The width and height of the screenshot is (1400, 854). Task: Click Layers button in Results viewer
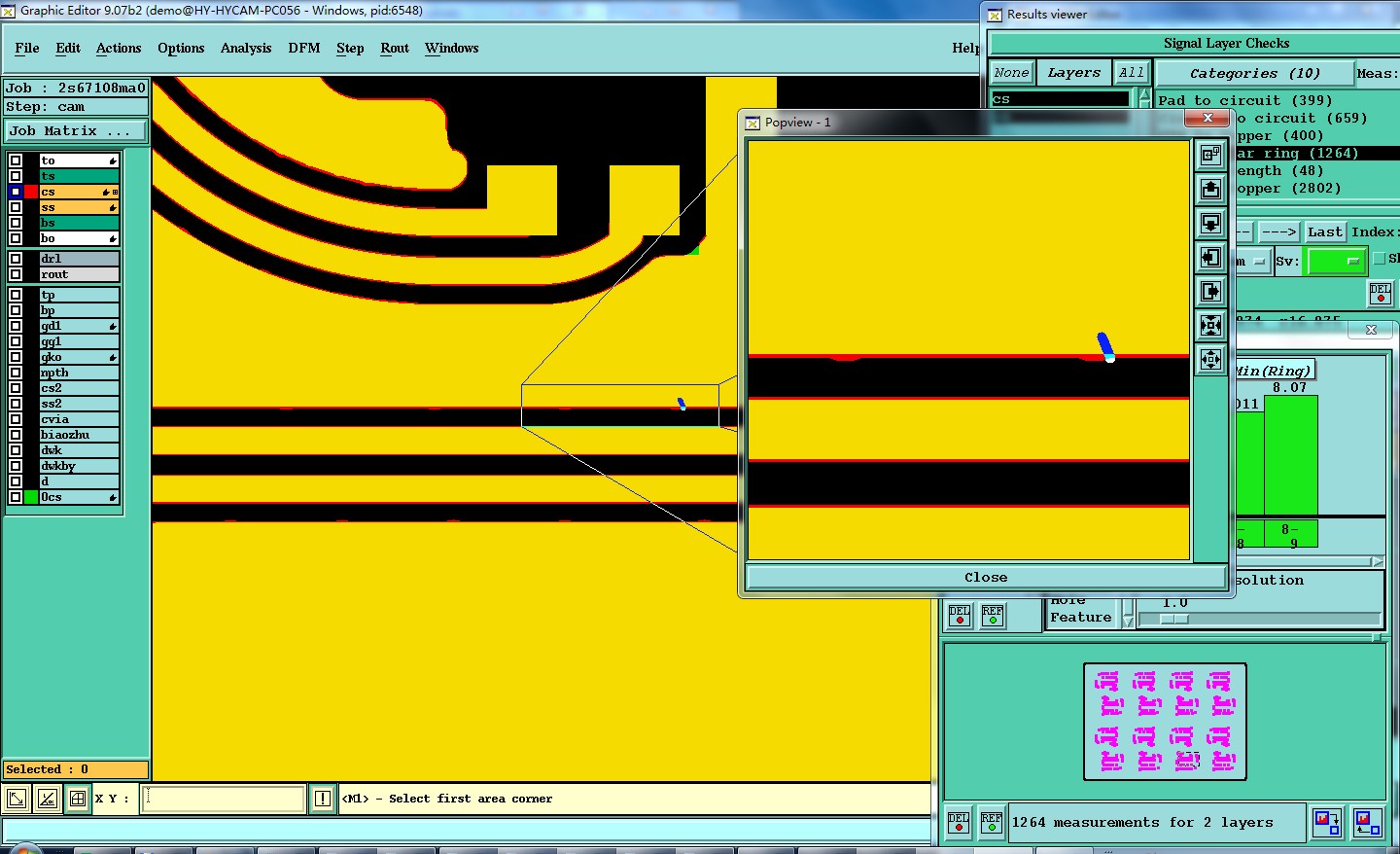[x=1074, y=73]
